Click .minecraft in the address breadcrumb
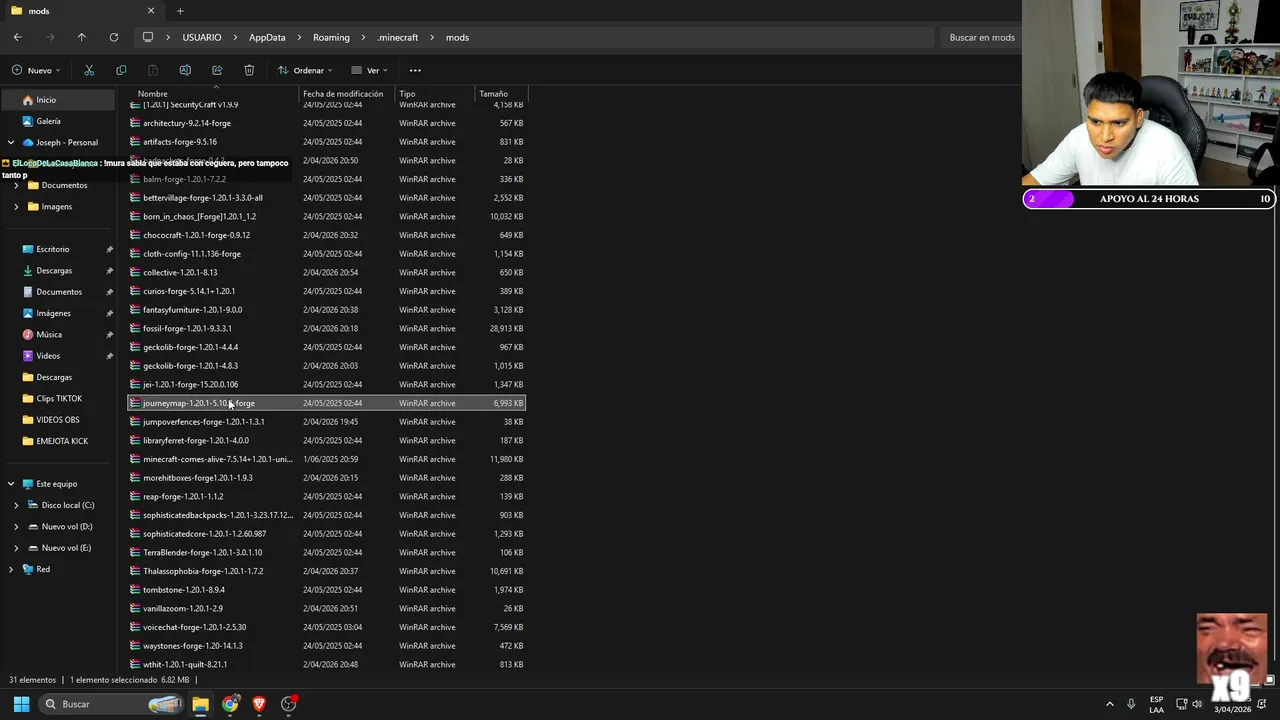This screenshot has width=1280, height=720. pyautogui.click(x=397, y=37)
